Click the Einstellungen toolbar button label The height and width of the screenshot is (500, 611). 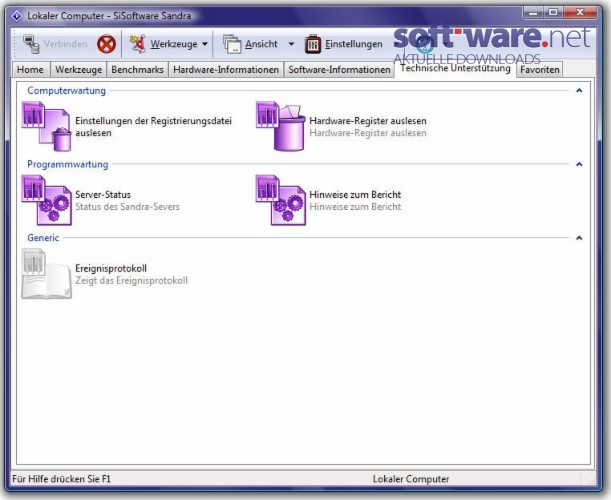tap(353, 44)
